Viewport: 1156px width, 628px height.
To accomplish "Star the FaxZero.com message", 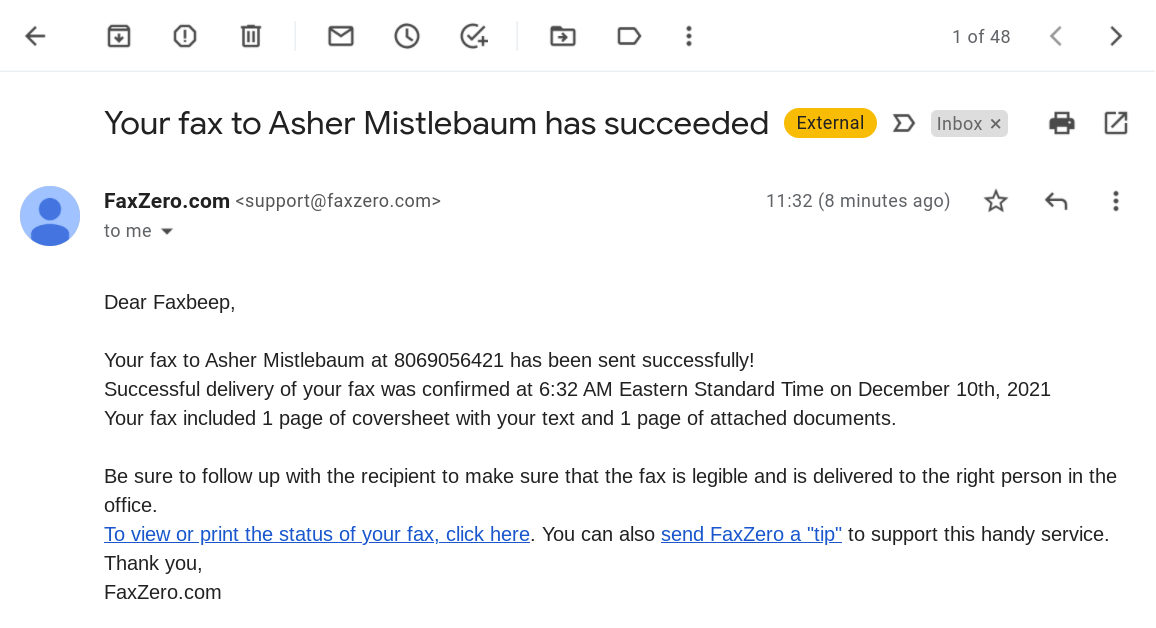I will [996, 201].
